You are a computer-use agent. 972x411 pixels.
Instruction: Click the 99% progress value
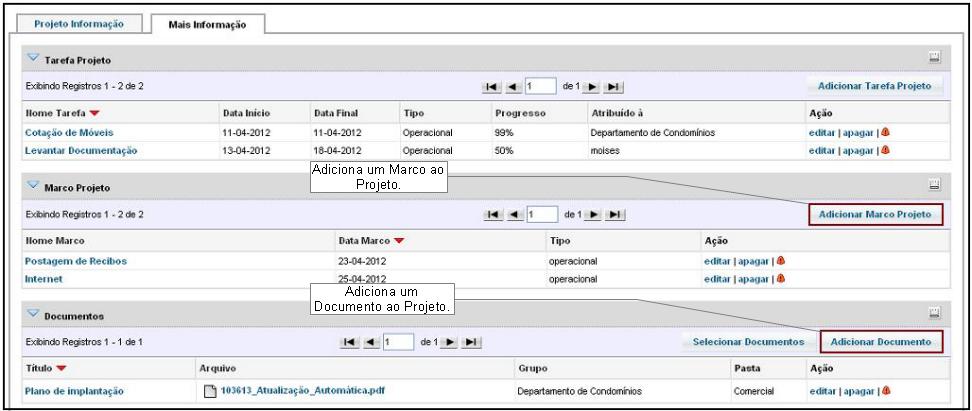pos(504,133)
